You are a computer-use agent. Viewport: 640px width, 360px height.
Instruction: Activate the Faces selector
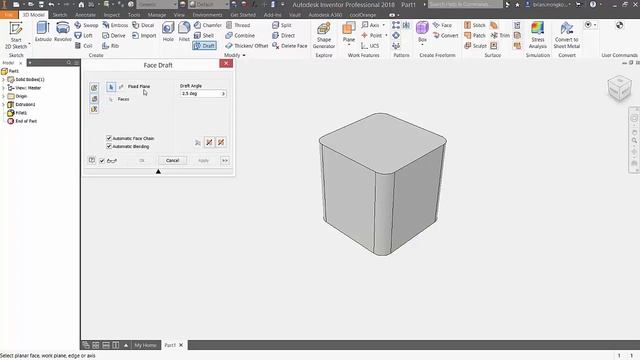[x=111, y=99]
